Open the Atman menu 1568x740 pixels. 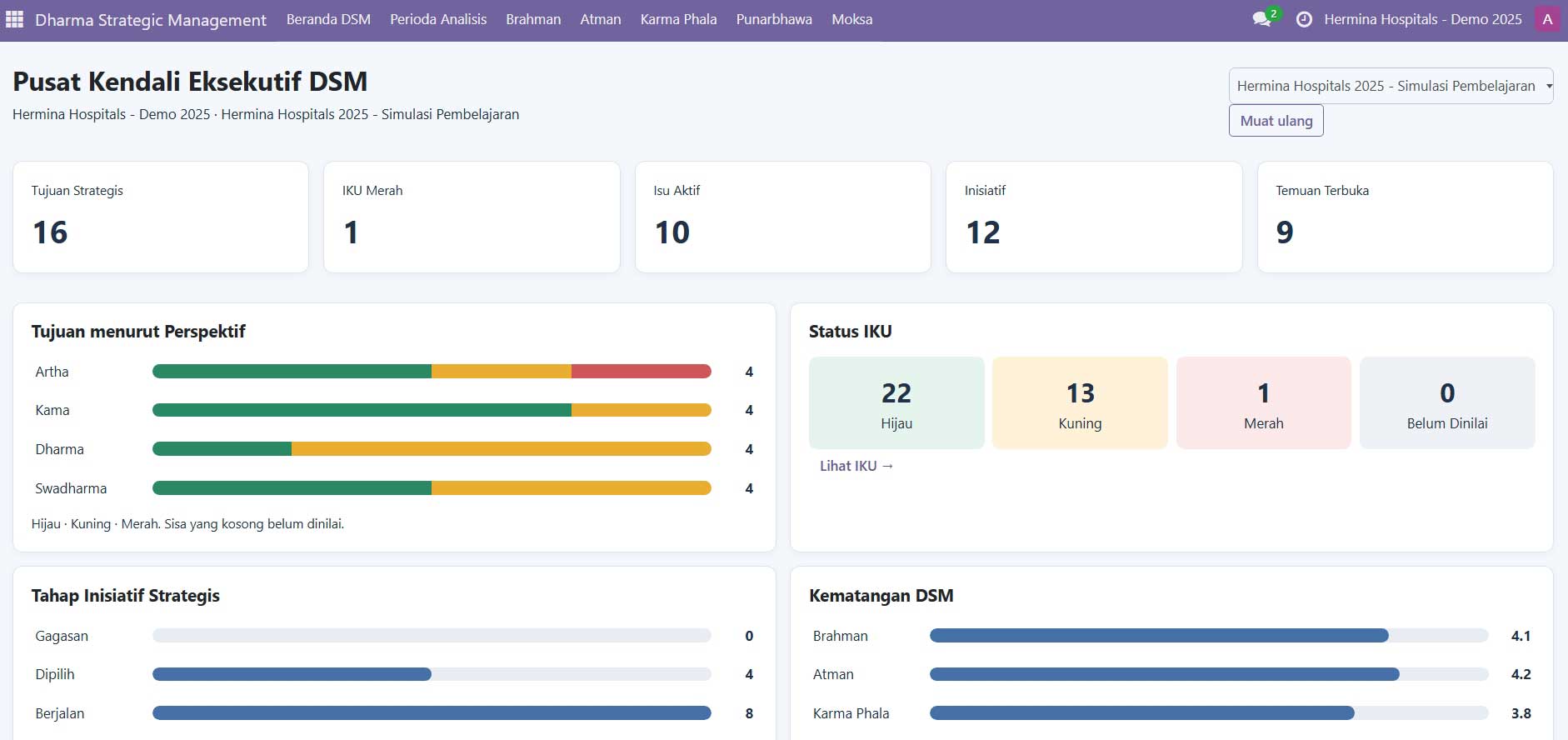[601, 19]
